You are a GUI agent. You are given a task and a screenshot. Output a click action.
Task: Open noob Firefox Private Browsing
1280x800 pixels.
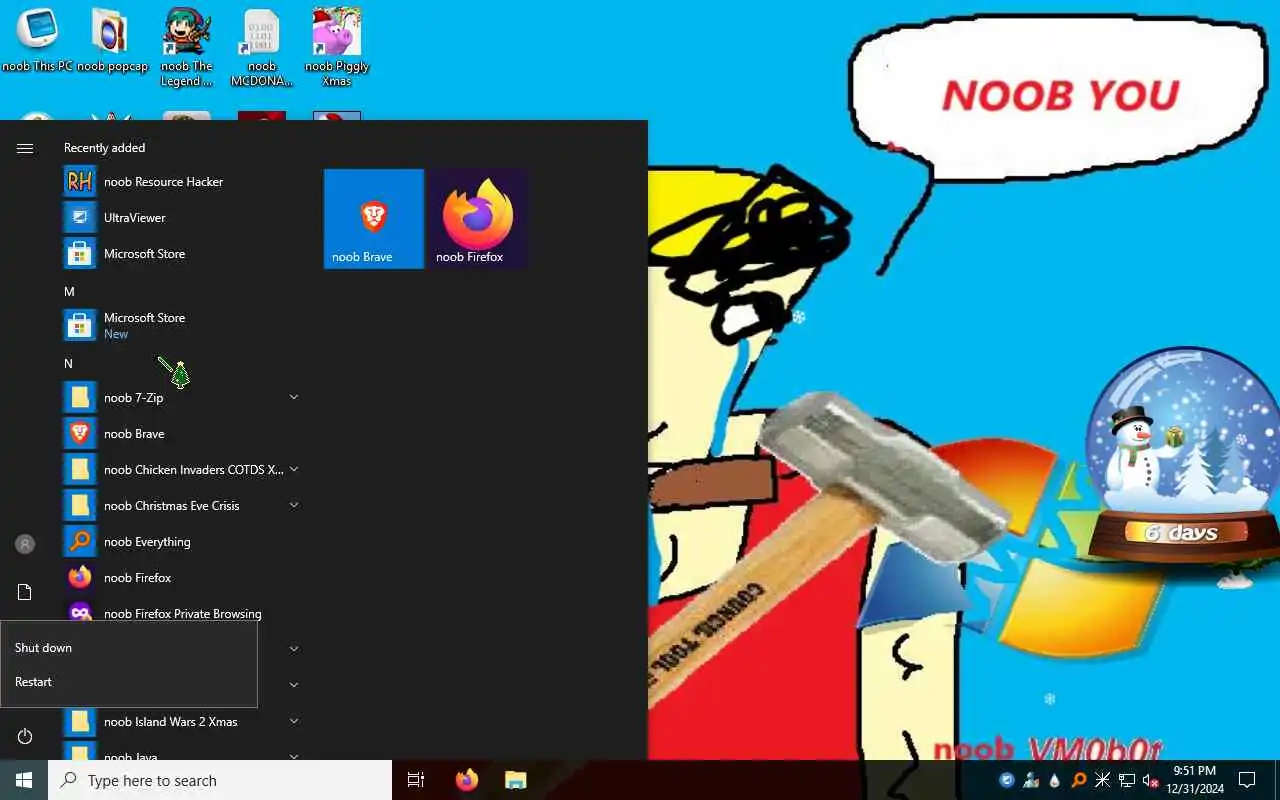click(x=182, y=613)
